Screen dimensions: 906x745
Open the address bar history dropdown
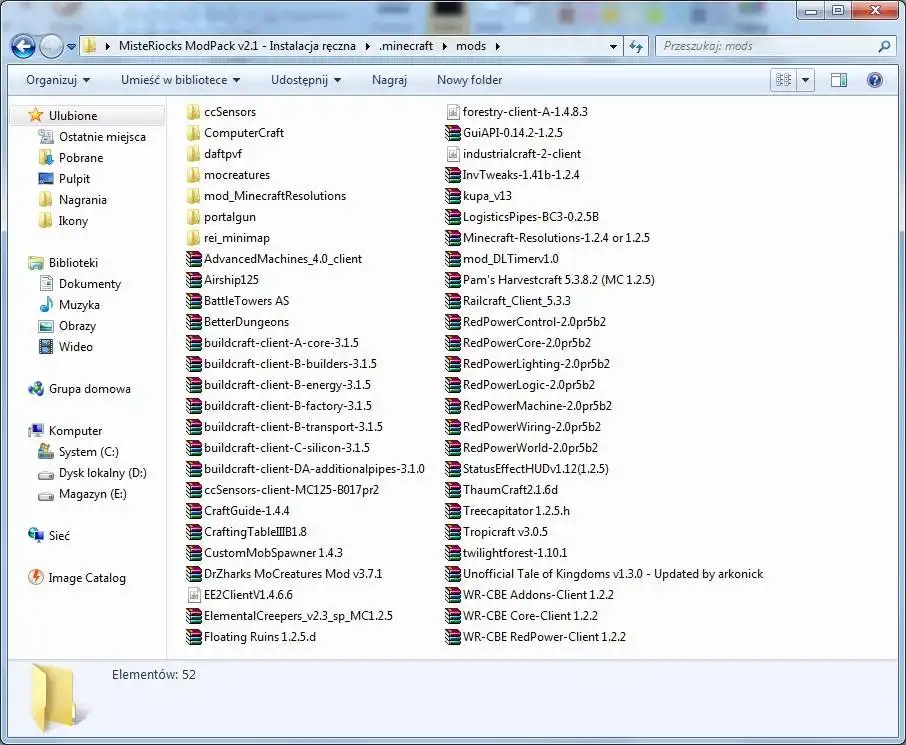click(x=613, y=46)
